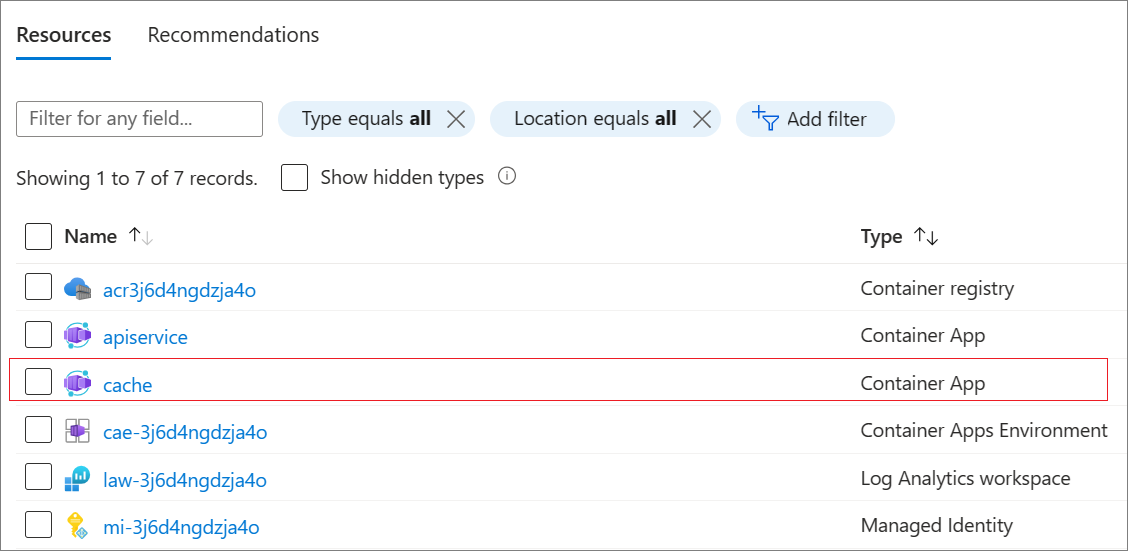Click the info icon beside Show hidden types
Image resolution: width=1128 pixels, height=551 pixels.
click(507, 177)
